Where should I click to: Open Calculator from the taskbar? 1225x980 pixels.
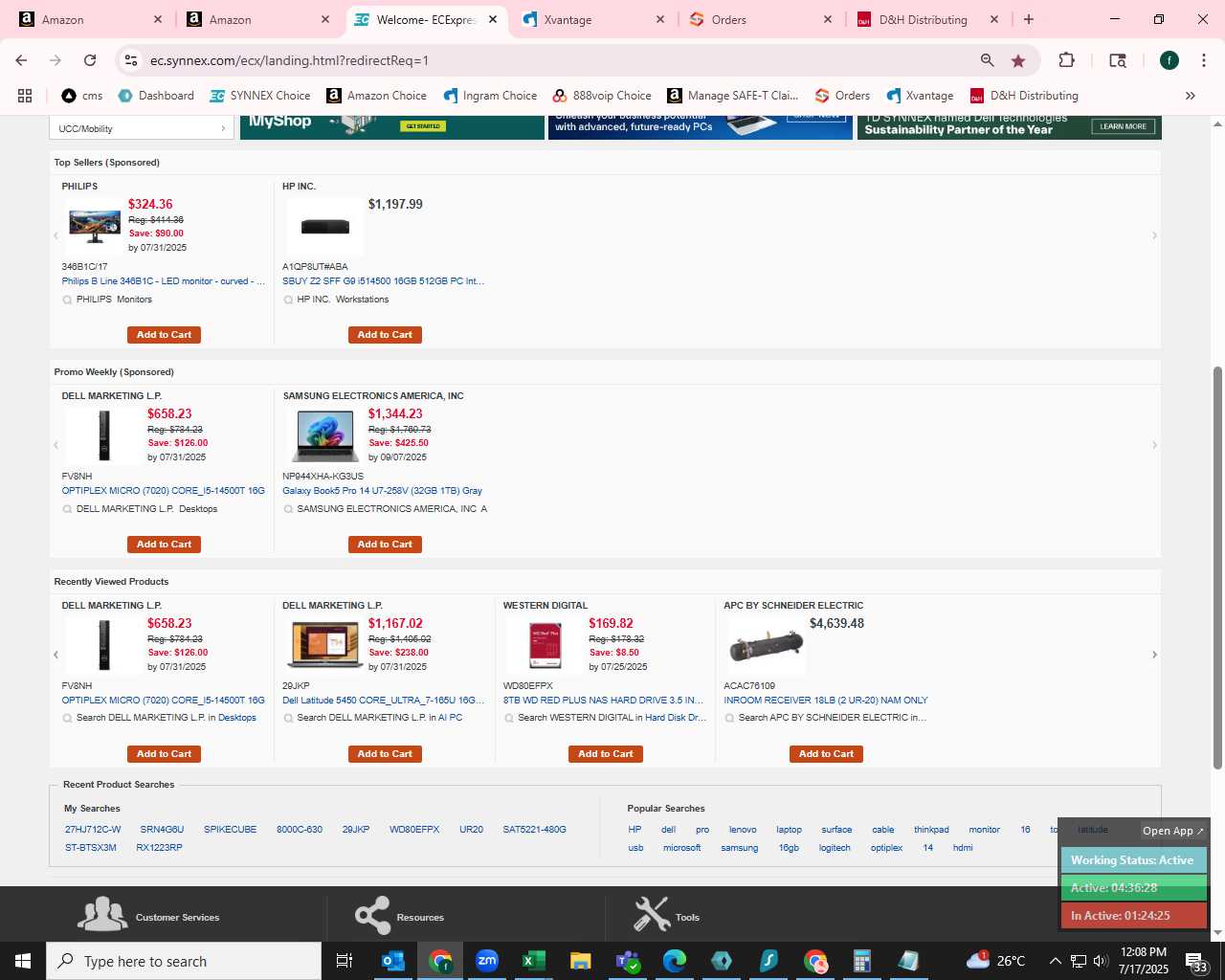tap(862, 961)
